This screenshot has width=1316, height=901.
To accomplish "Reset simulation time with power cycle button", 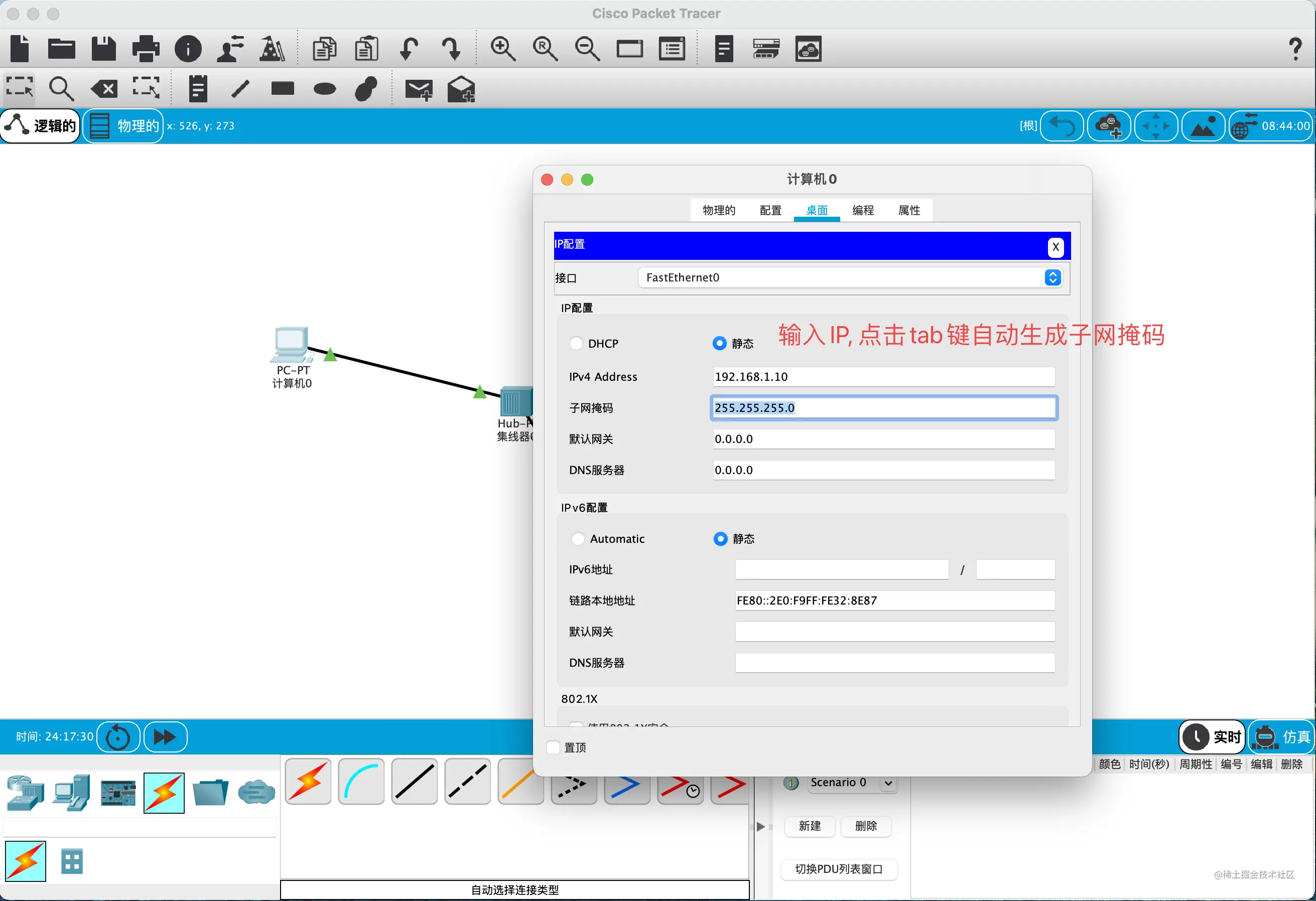I will coord(118,737).
